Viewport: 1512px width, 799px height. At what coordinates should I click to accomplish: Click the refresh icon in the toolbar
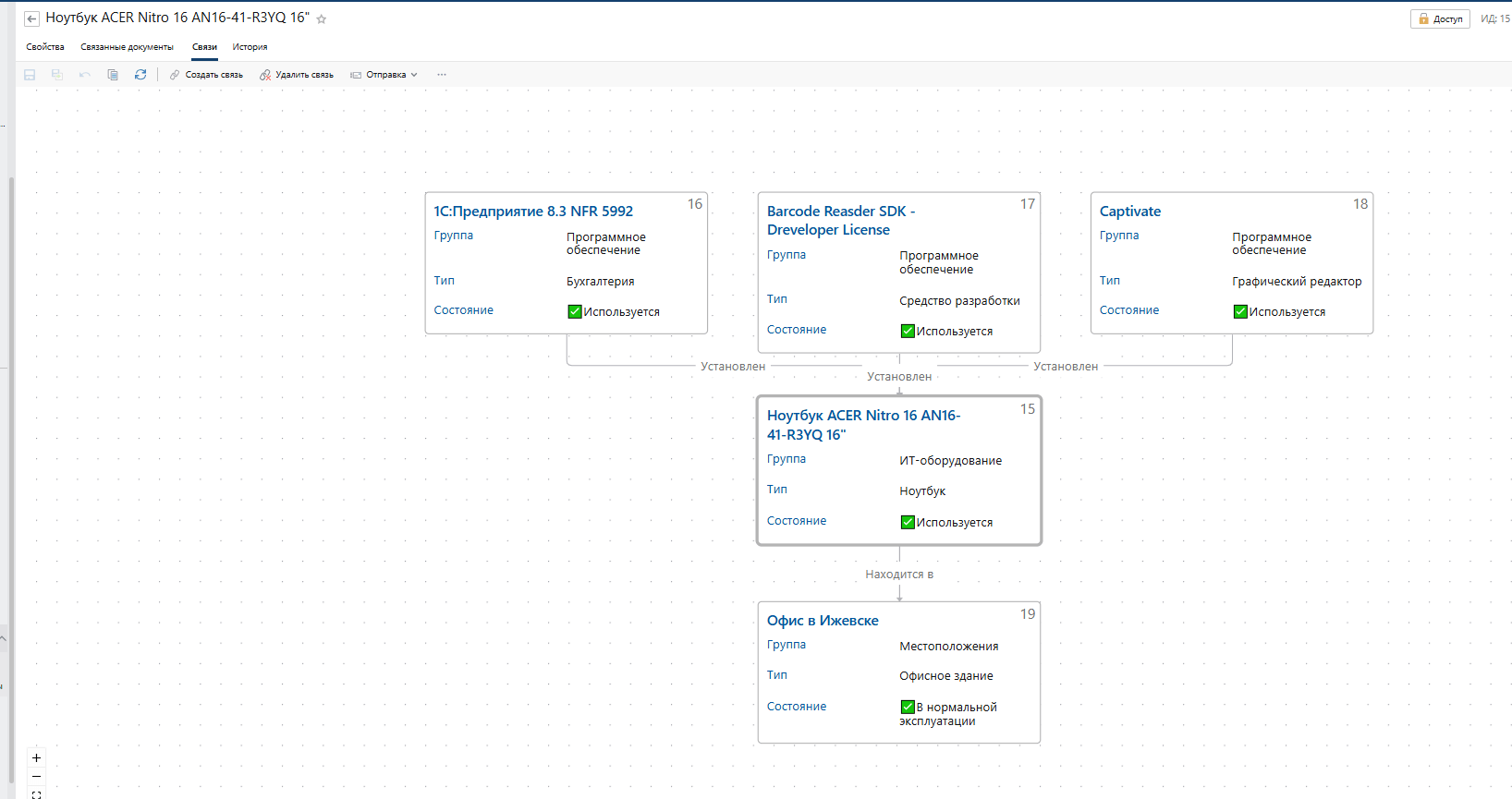click(140, 75)
